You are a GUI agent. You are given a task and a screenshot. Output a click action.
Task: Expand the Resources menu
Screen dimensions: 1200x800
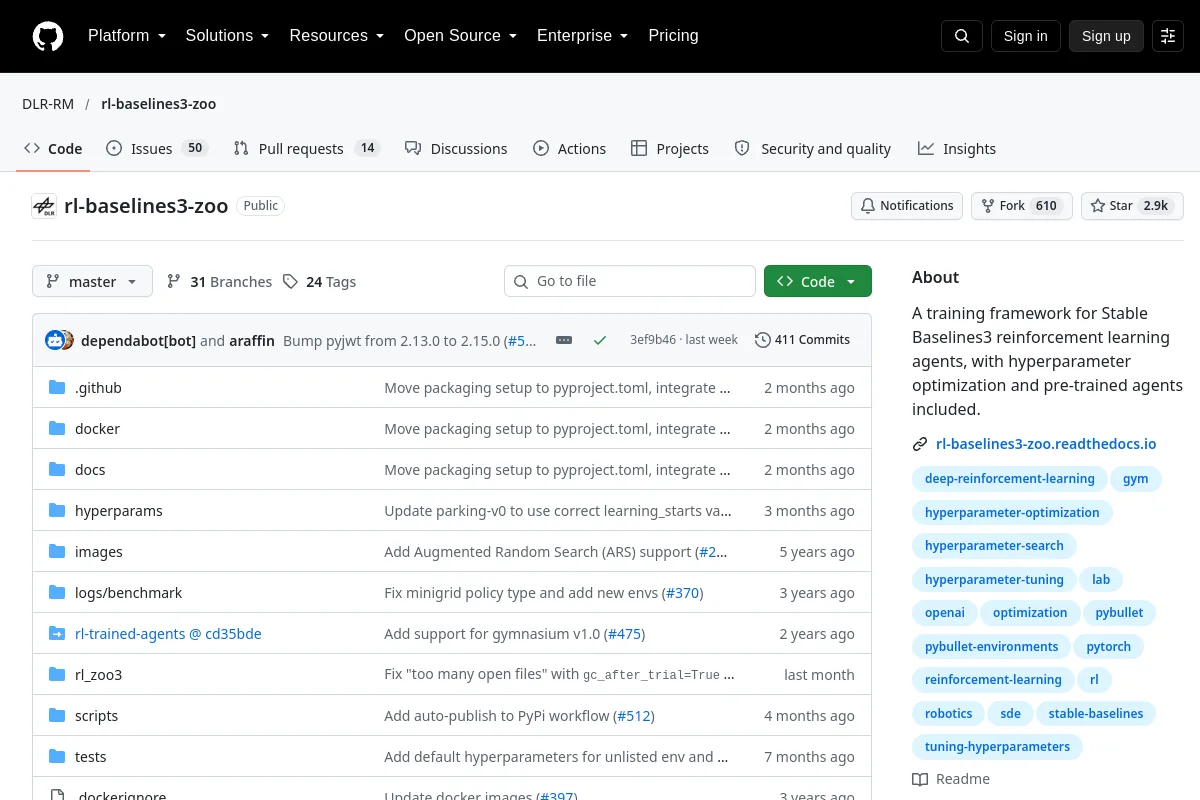(337, 36)
